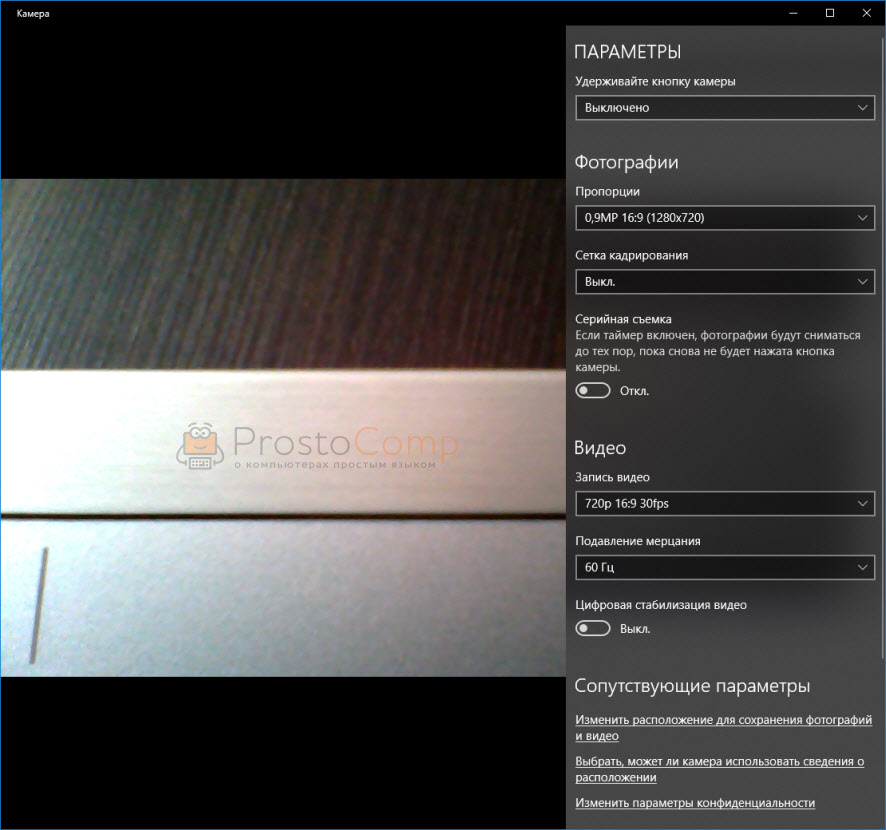The width and height of the screenshot is (886, 830).
Task: Enable the Серийная съемка toggle
Action: point(593,391)
